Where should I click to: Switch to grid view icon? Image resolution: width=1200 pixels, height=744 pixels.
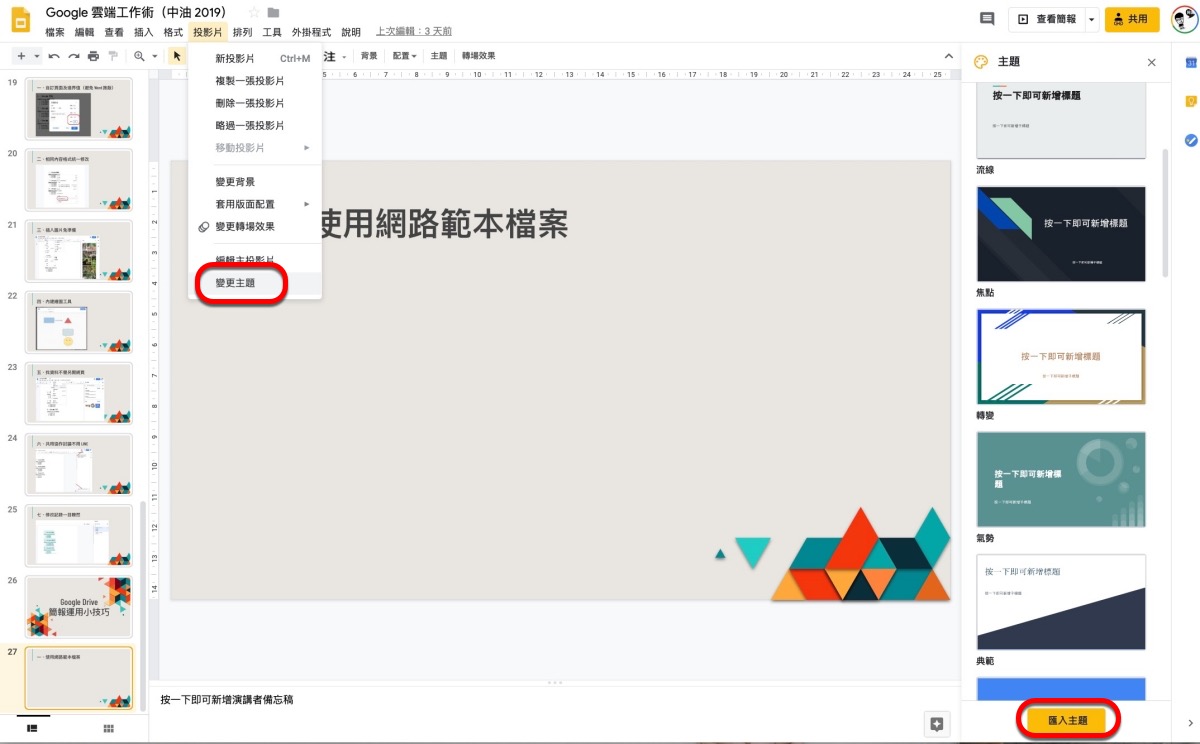pyautogui.click(x=108, y=728)
